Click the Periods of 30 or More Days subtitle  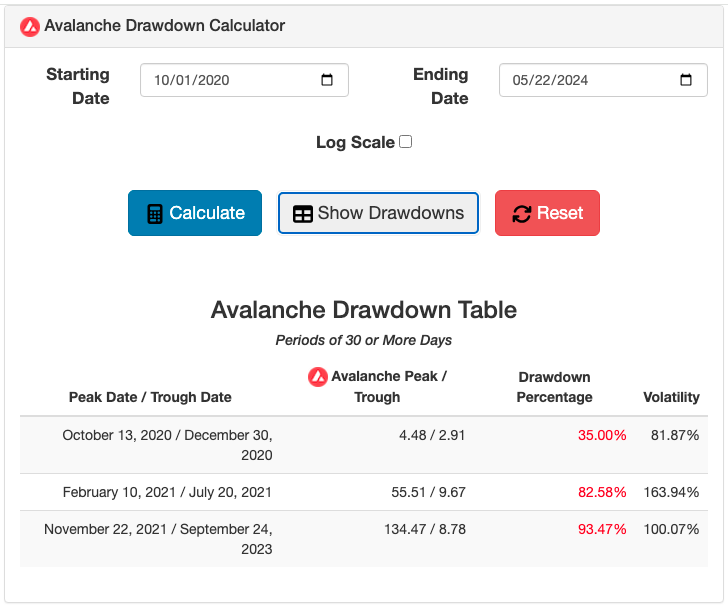pos(364,340)
